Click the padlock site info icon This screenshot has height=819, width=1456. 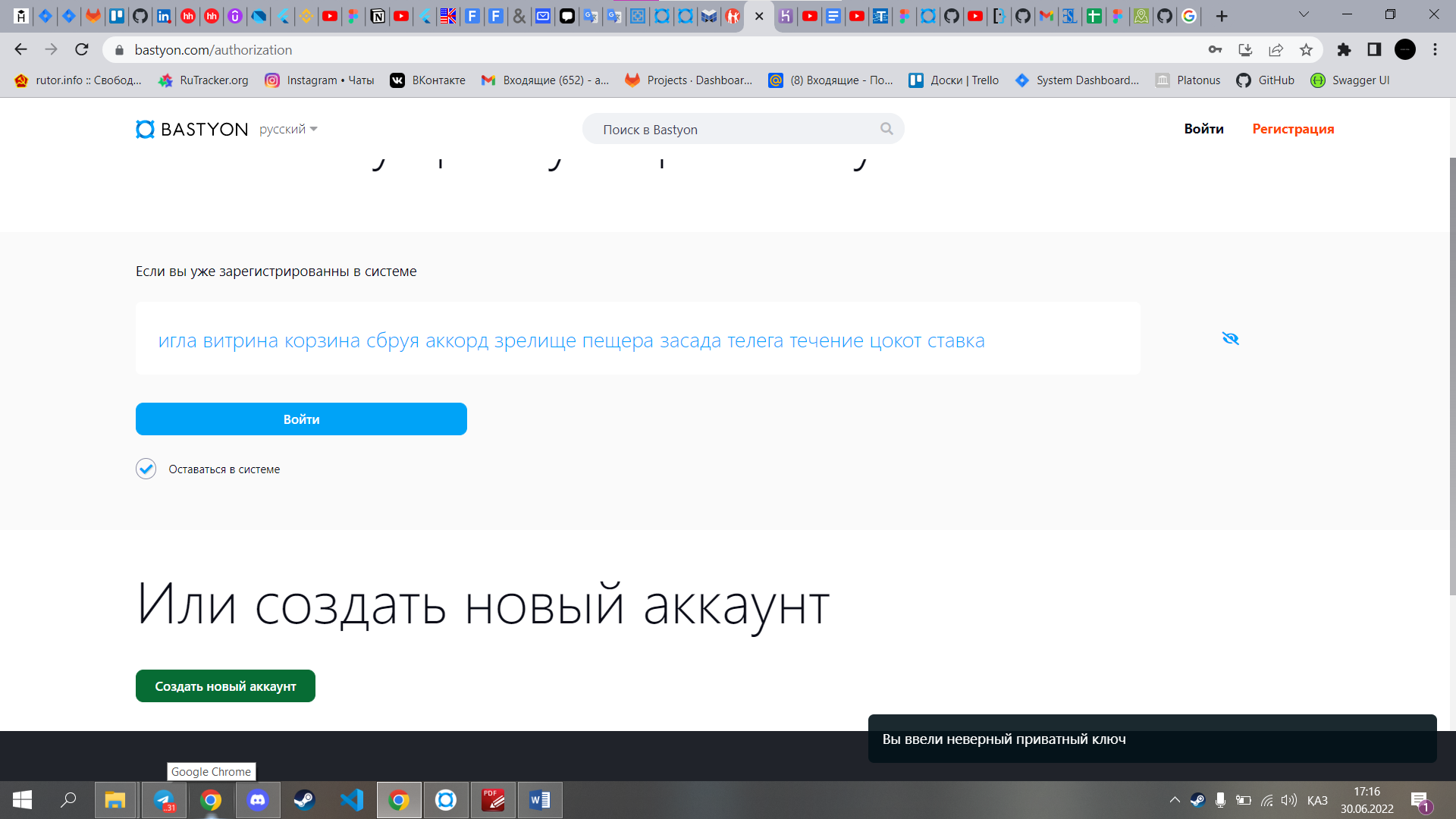[119, 50]
